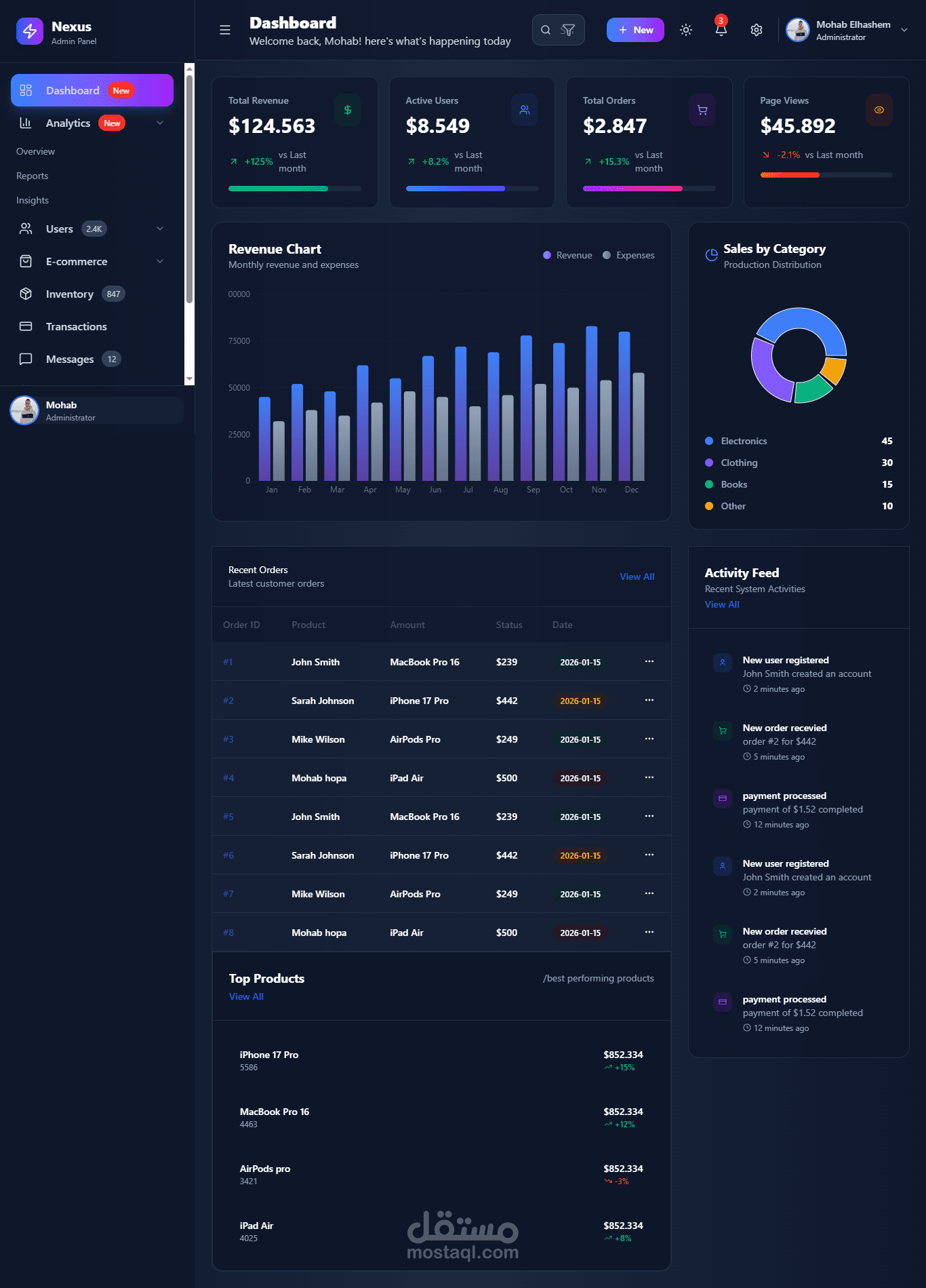The height and width of the screenshot is (1288, 926).
Task: Expand the Mohab Elhashem profile dropdown
Action: pos(904,30)
